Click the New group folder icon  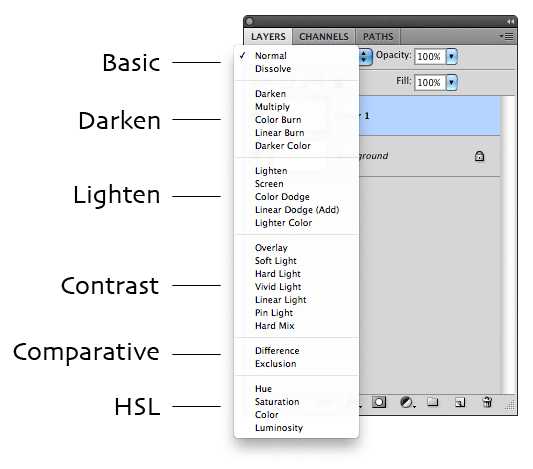(432, 402)
